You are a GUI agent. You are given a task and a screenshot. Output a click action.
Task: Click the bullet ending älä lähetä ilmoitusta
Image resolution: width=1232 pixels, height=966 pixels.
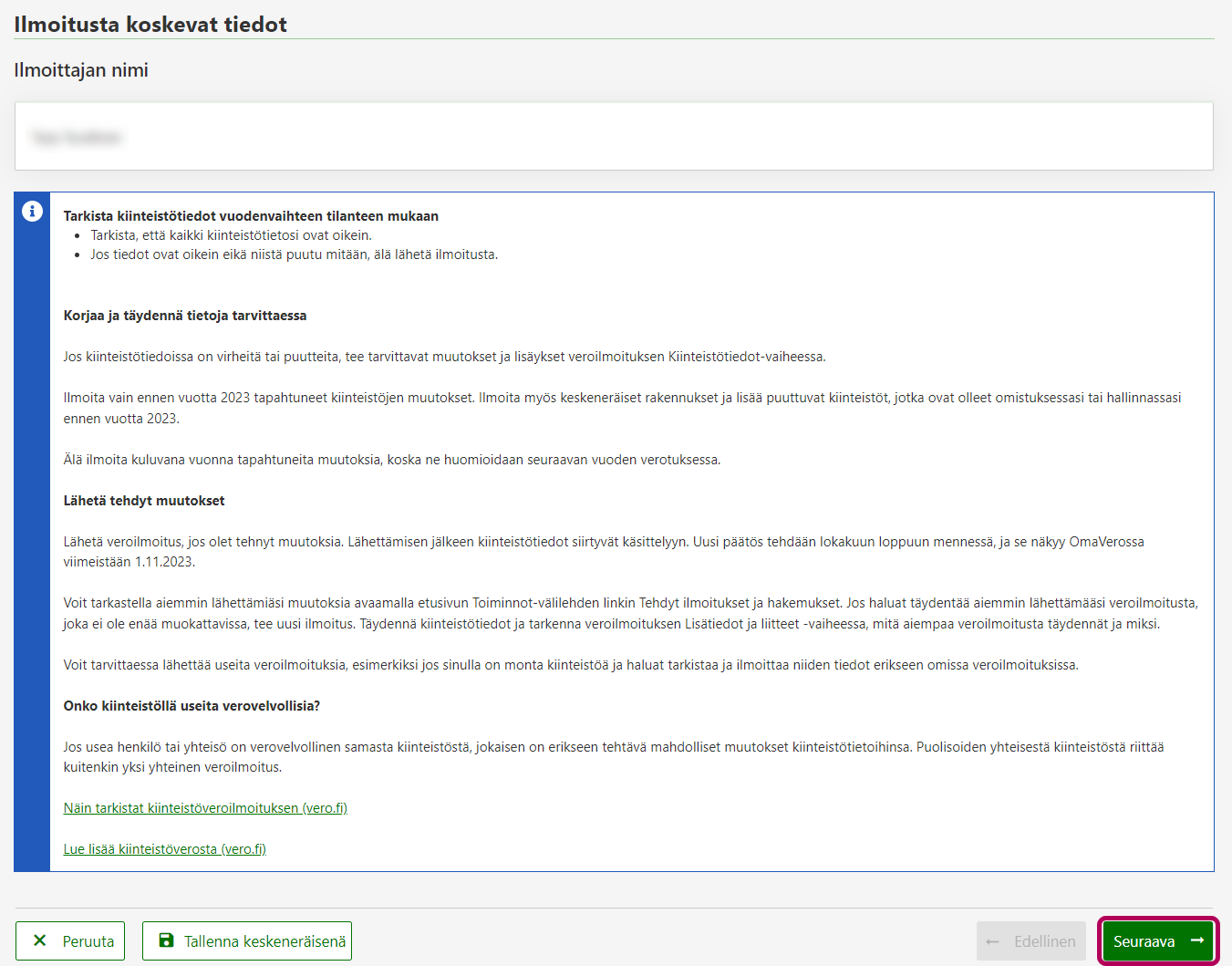(294, 254)
